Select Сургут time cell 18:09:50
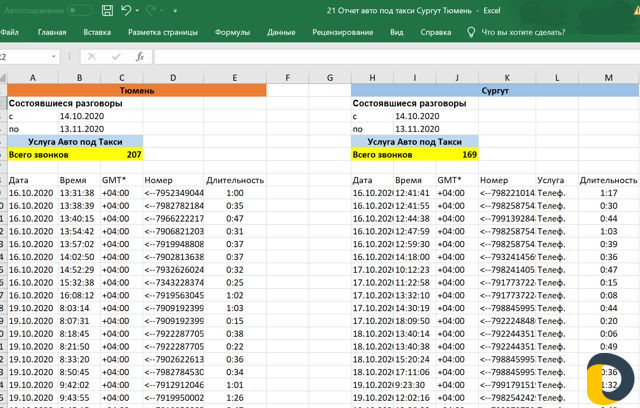The width and height of the screenshot is (640, 408). 415,321
